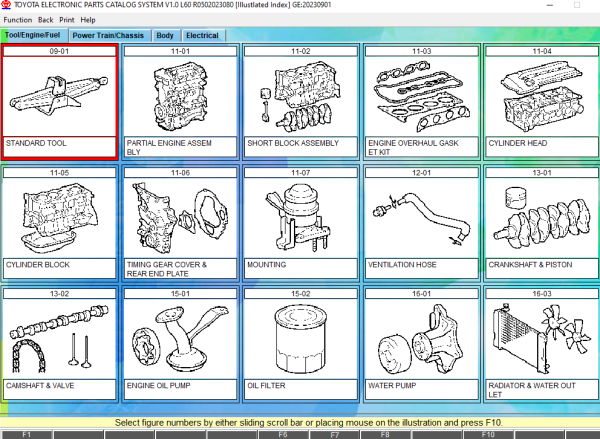The width and height of the screenshot is (600, 439).
Task: Select the Radiator & Water Outlet illustration
Action: coord(542,339)
